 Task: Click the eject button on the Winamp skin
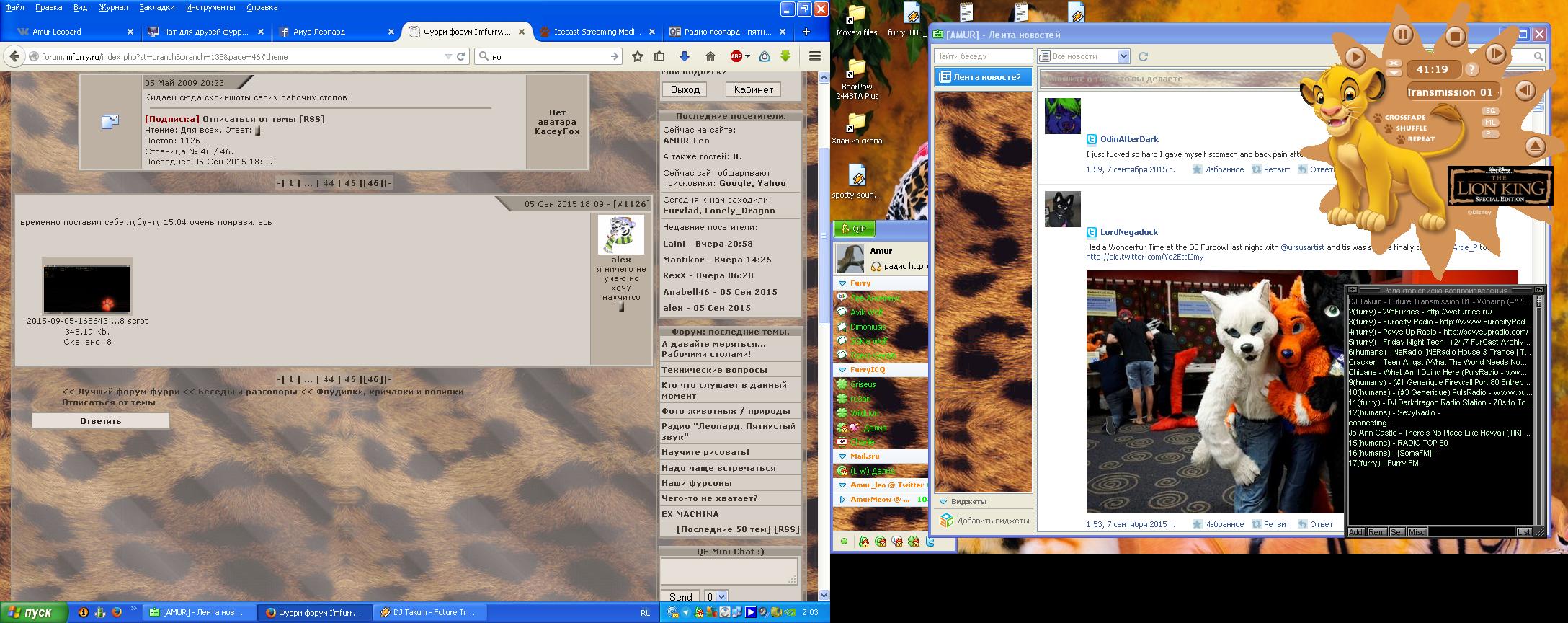[x=1535, y=147]
